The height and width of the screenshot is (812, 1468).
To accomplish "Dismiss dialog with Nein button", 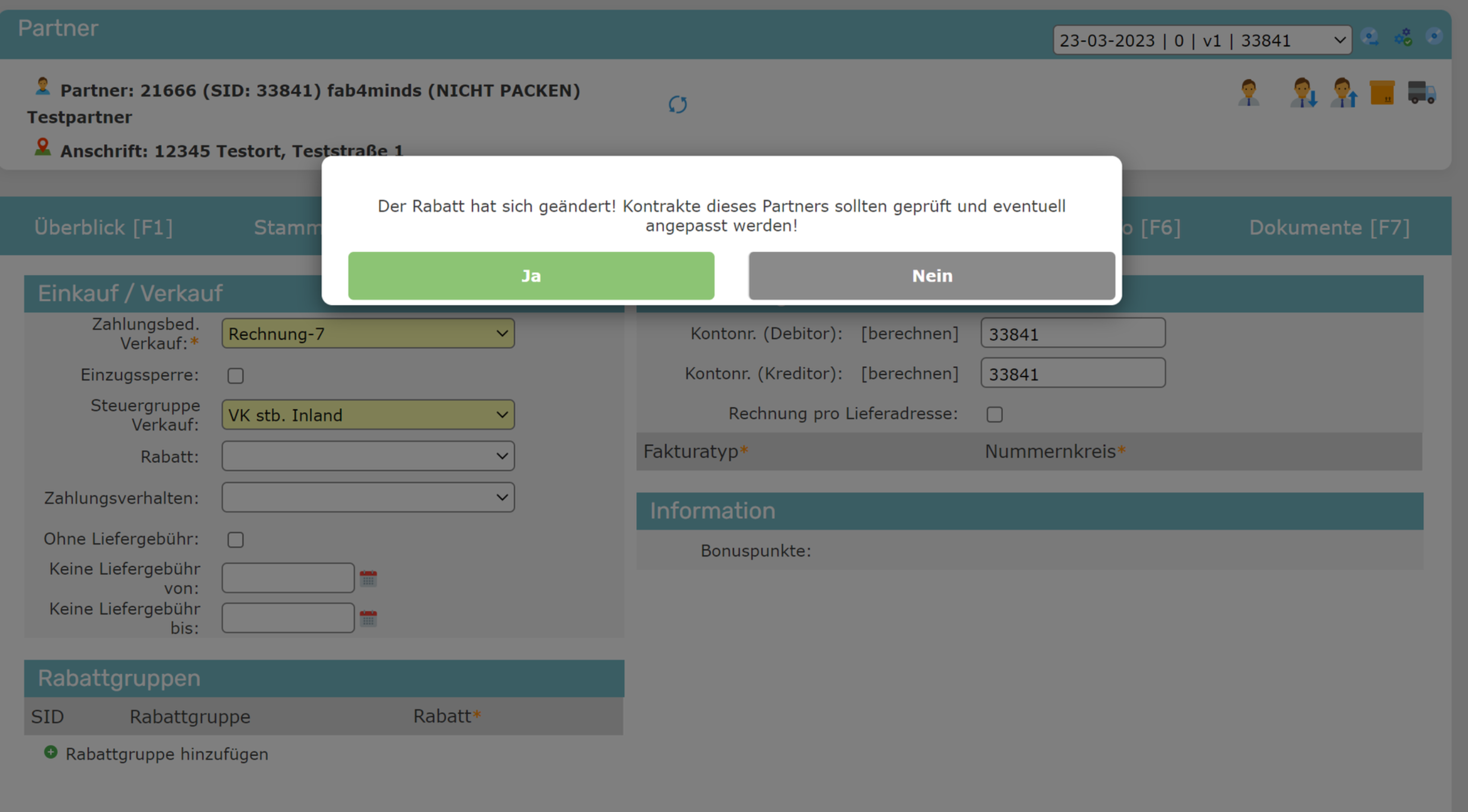I will click(932, 276).
